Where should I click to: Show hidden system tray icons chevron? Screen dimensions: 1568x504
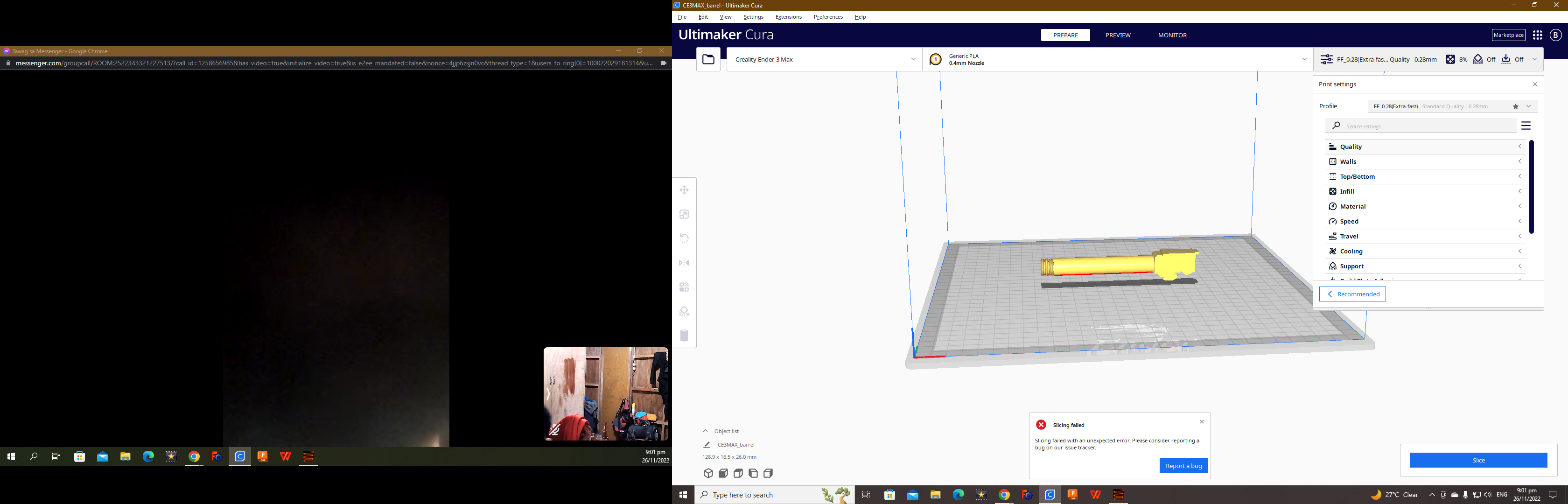[1432, 495]
